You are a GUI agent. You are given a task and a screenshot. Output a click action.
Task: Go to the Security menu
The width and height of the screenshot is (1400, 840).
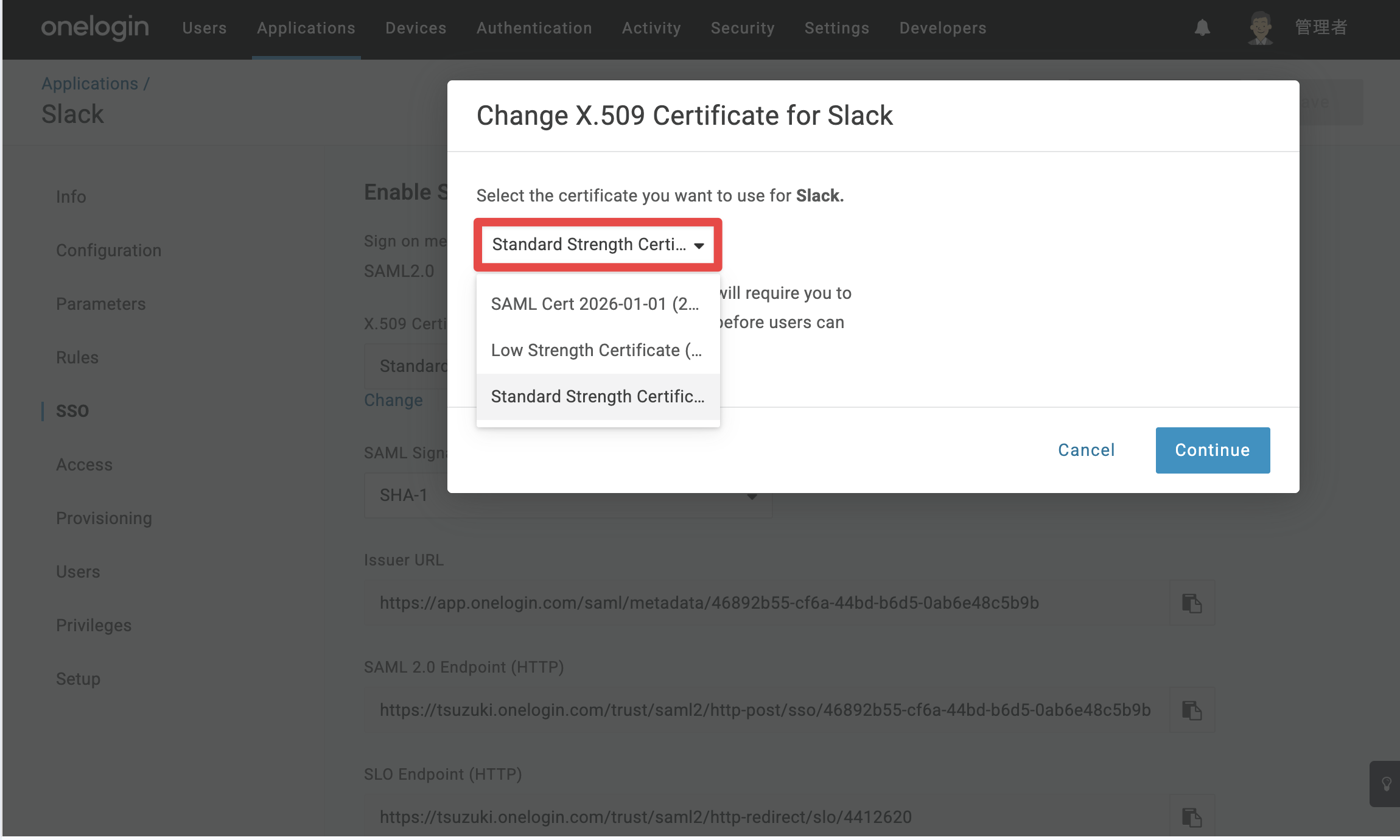(x=743, y=28)
